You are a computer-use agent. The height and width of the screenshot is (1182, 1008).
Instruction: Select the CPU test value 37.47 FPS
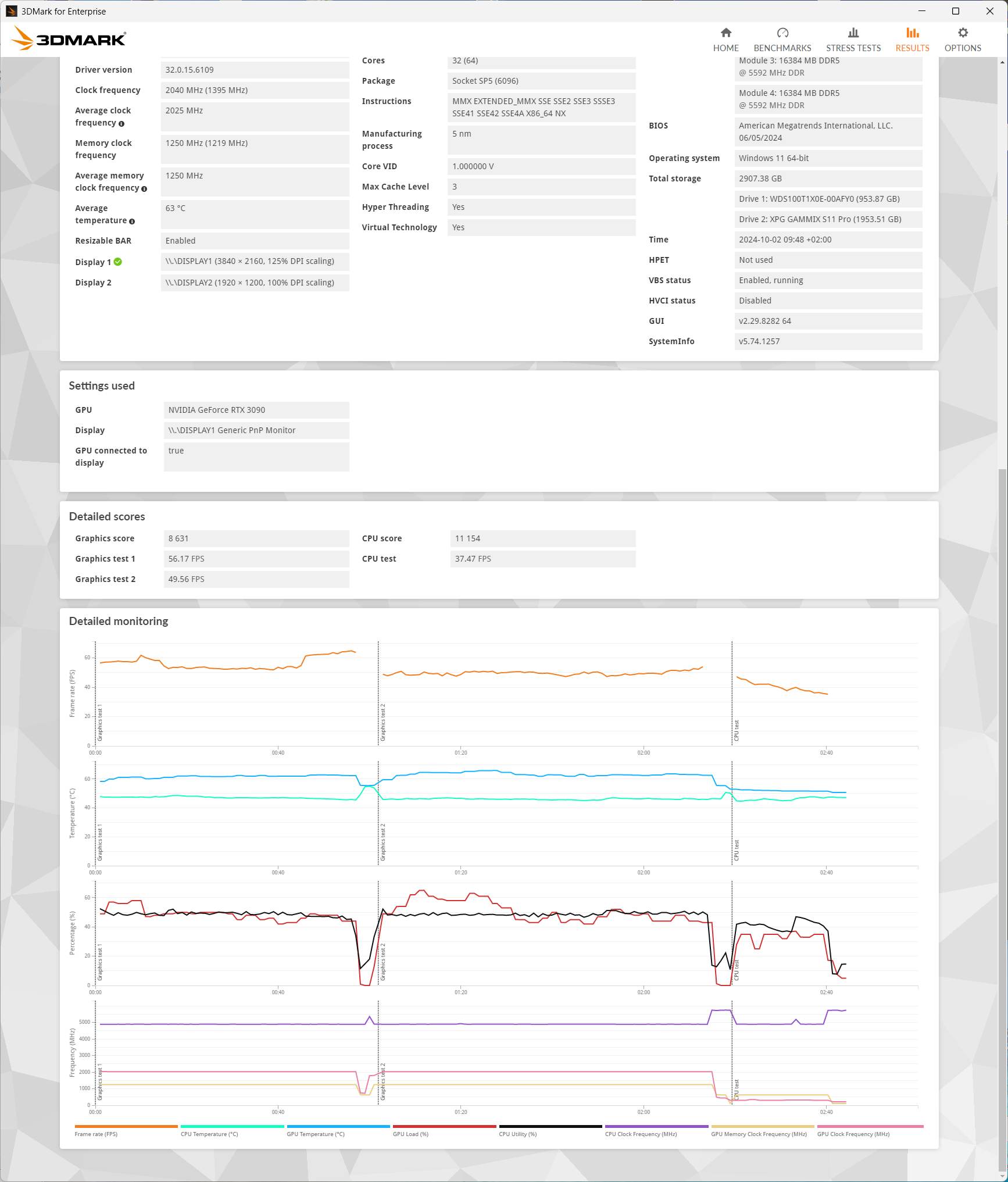click(543, 559)
